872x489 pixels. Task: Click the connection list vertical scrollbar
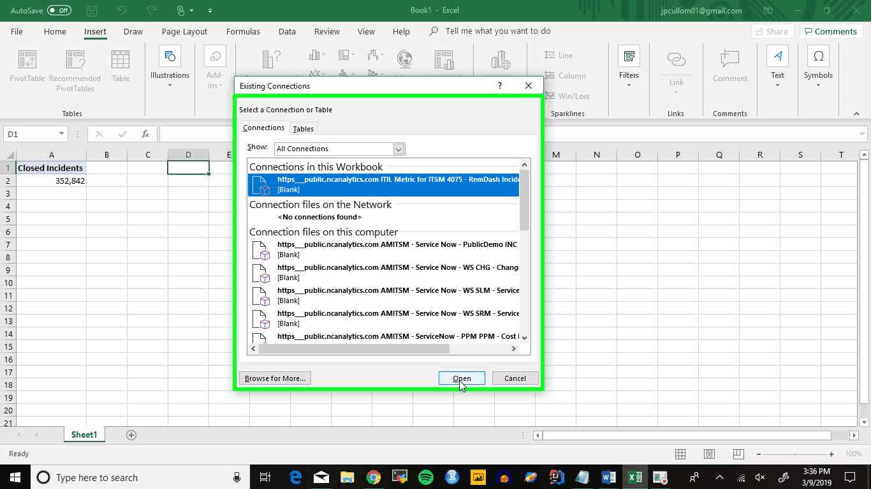524,200
